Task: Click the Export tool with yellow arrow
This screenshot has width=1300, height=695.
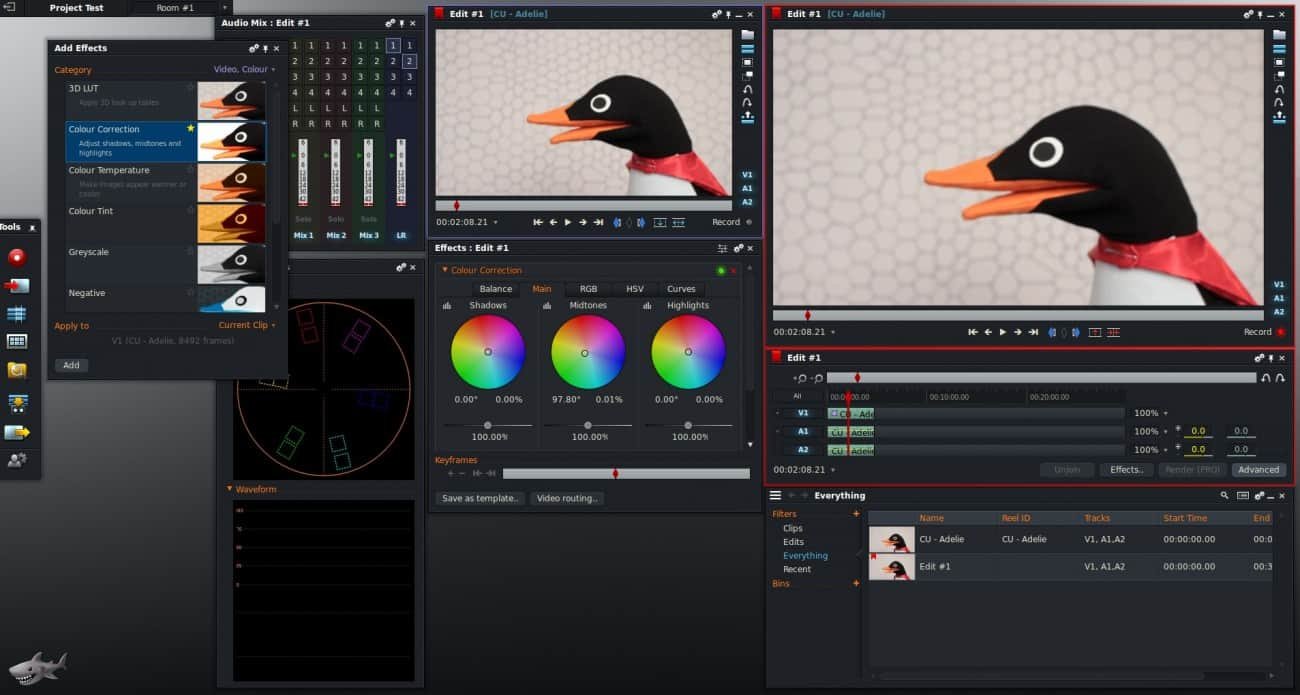Action: 17,432
